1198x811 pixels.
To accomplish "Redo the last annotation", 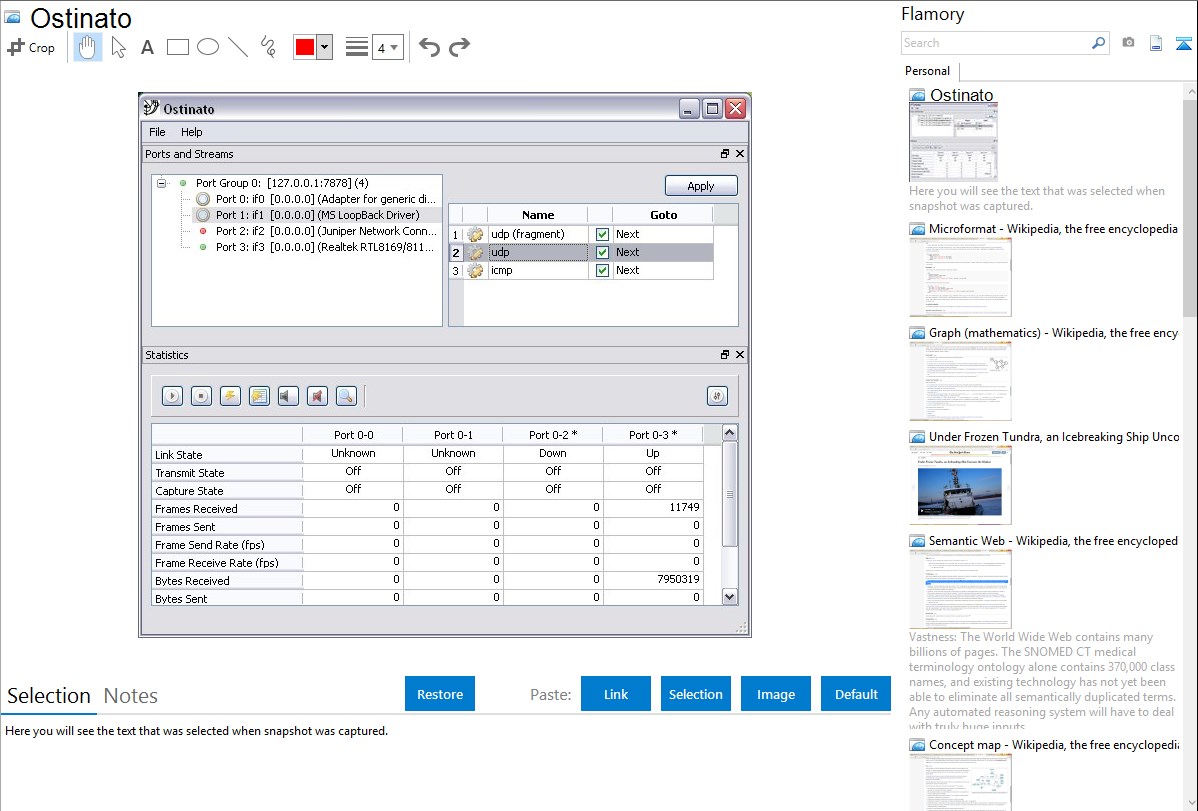I will tap(459, 47).
